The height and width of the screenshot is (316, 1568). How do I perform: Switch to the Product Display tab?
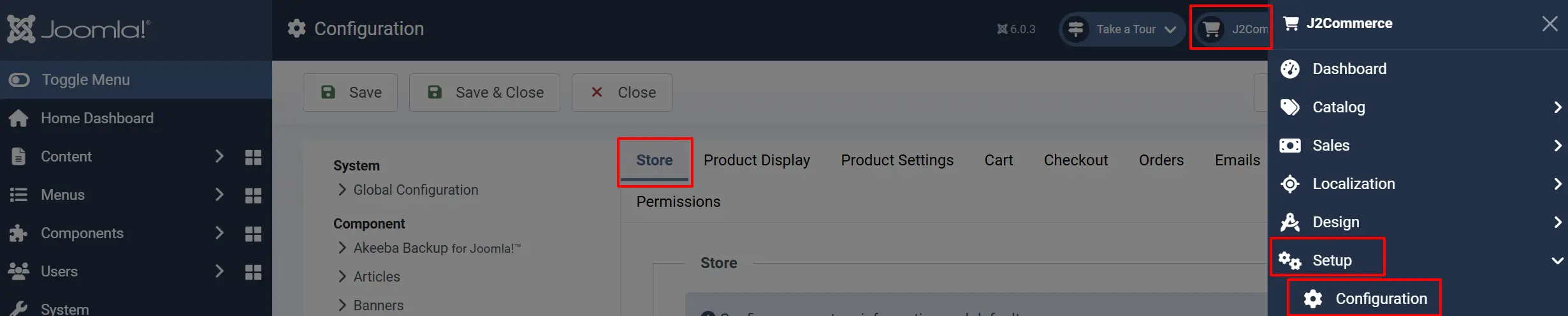pyautogui.click(x=757, y=160)
